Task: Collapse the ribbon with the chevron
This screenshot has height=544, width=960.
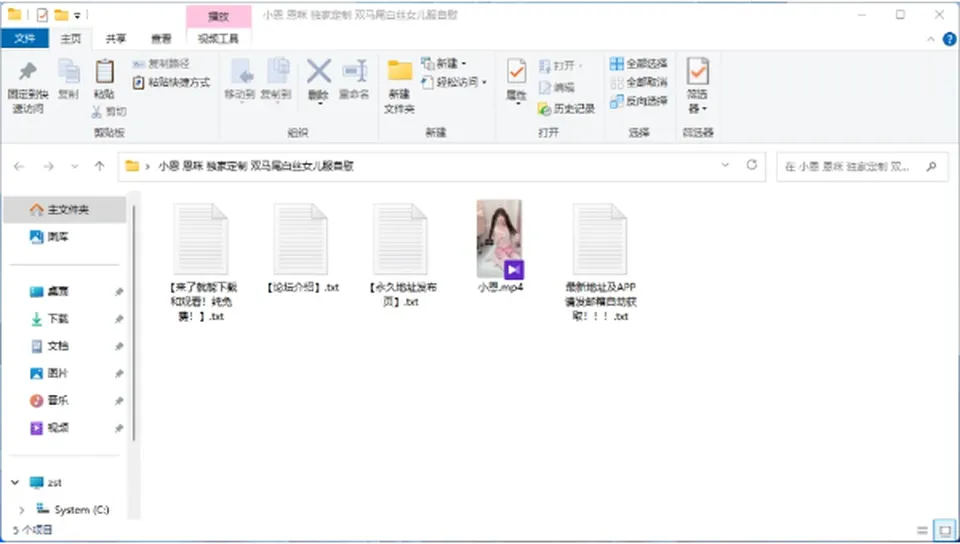Action: pyautogui.click(x=931, y=39)
